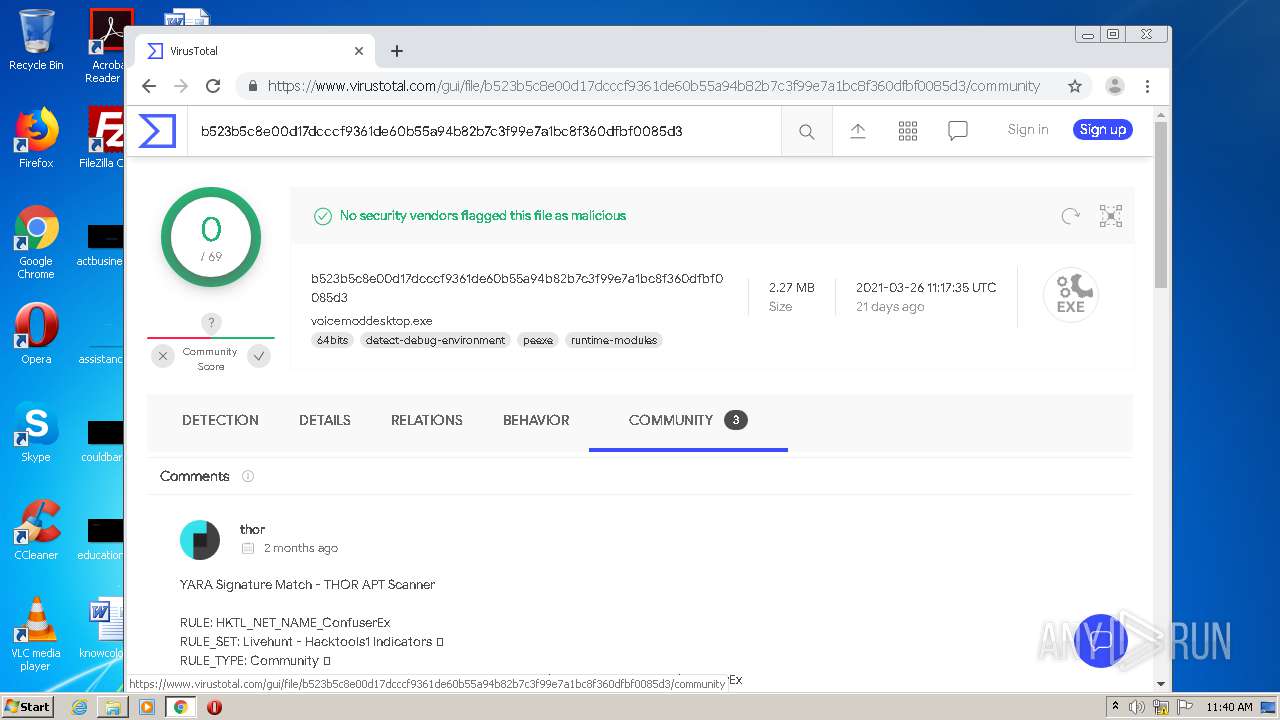Click the 64bits tag
The height and width of the screenshot is (720, 1280).
coord(332,340)
